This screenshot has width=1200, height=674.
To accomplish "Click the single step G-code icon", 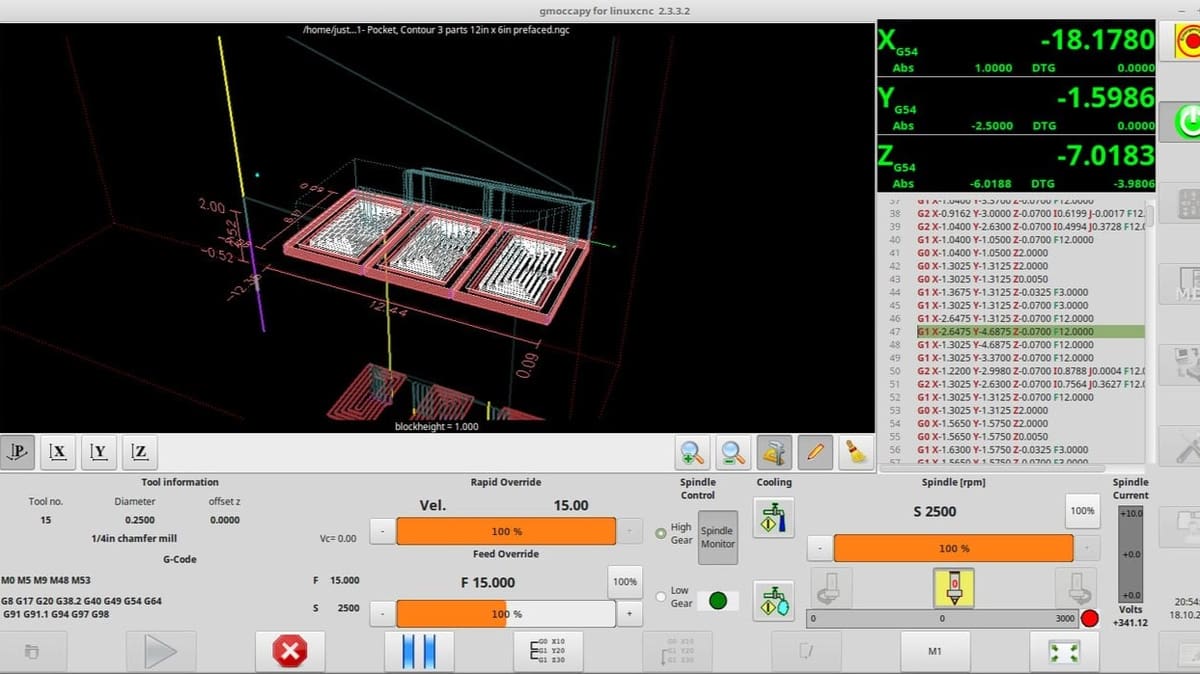I will (548, 652).
